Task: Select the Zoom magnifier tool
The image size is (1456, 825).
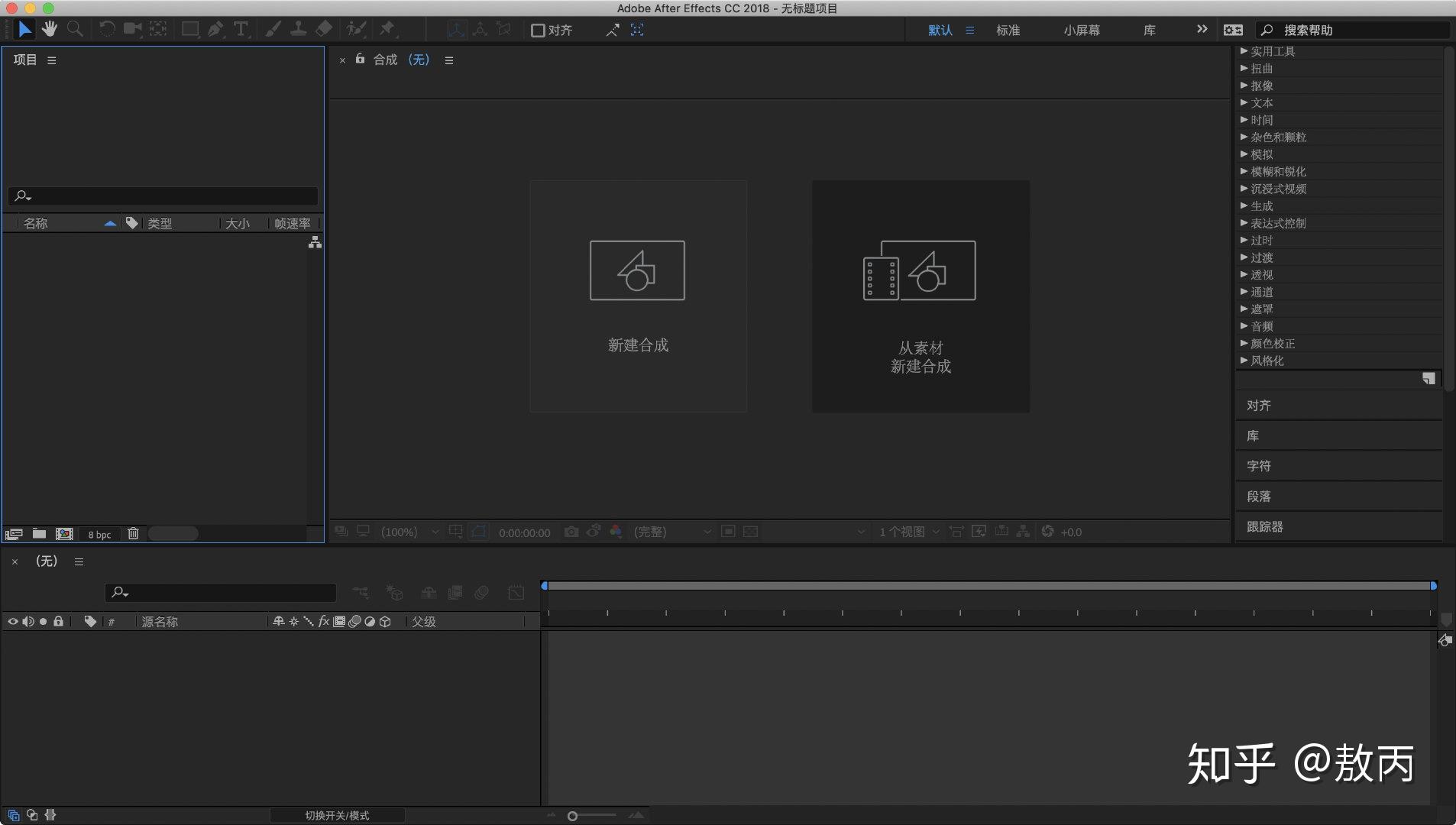Action: point(75,29)
